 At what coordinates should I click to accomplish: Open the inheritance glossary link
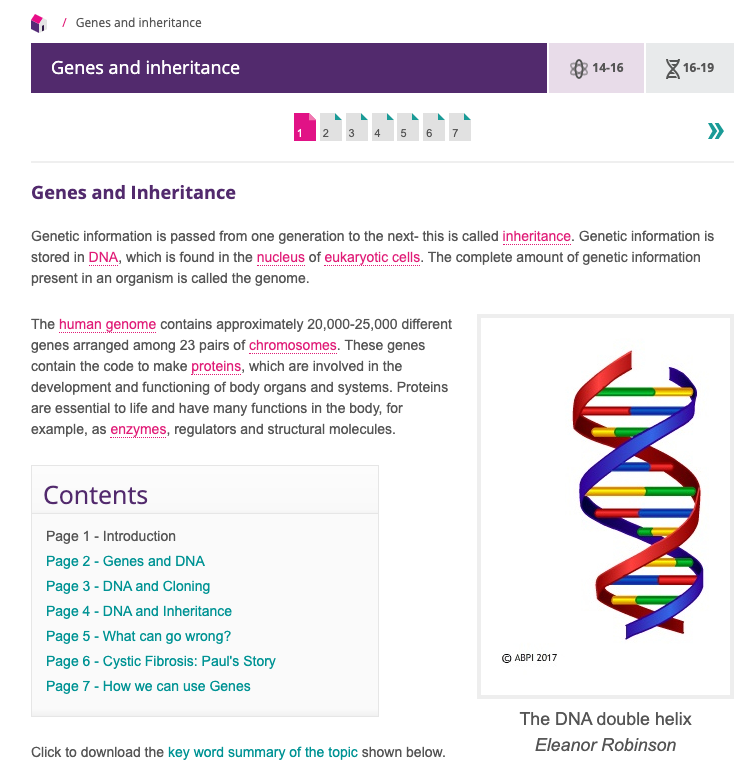click(537, 237)
